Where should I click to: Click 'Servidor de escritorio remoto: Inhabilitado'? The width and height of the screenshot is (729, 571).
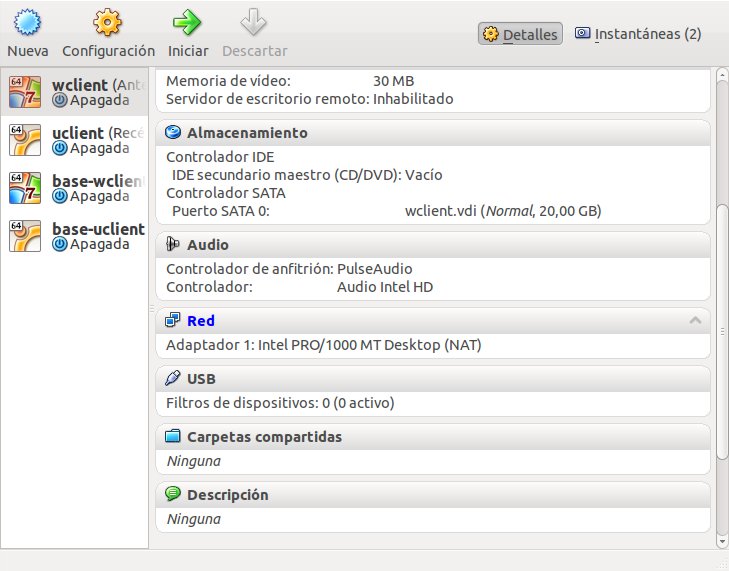[310, 99]
